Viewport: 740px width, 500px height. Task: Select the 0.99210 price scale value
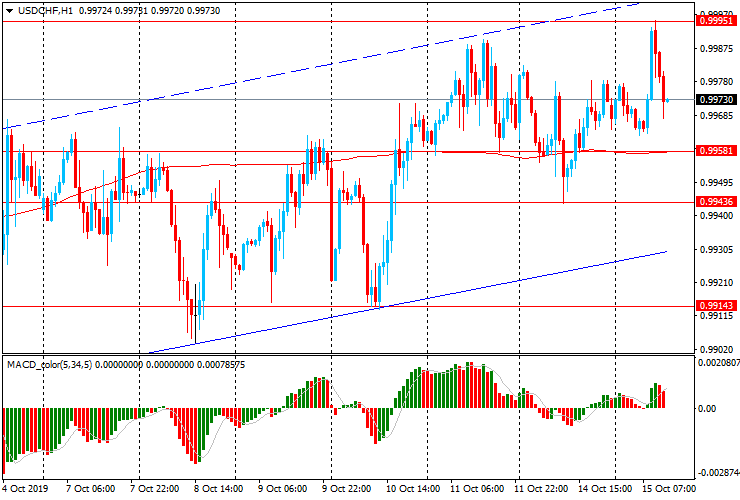717,282
